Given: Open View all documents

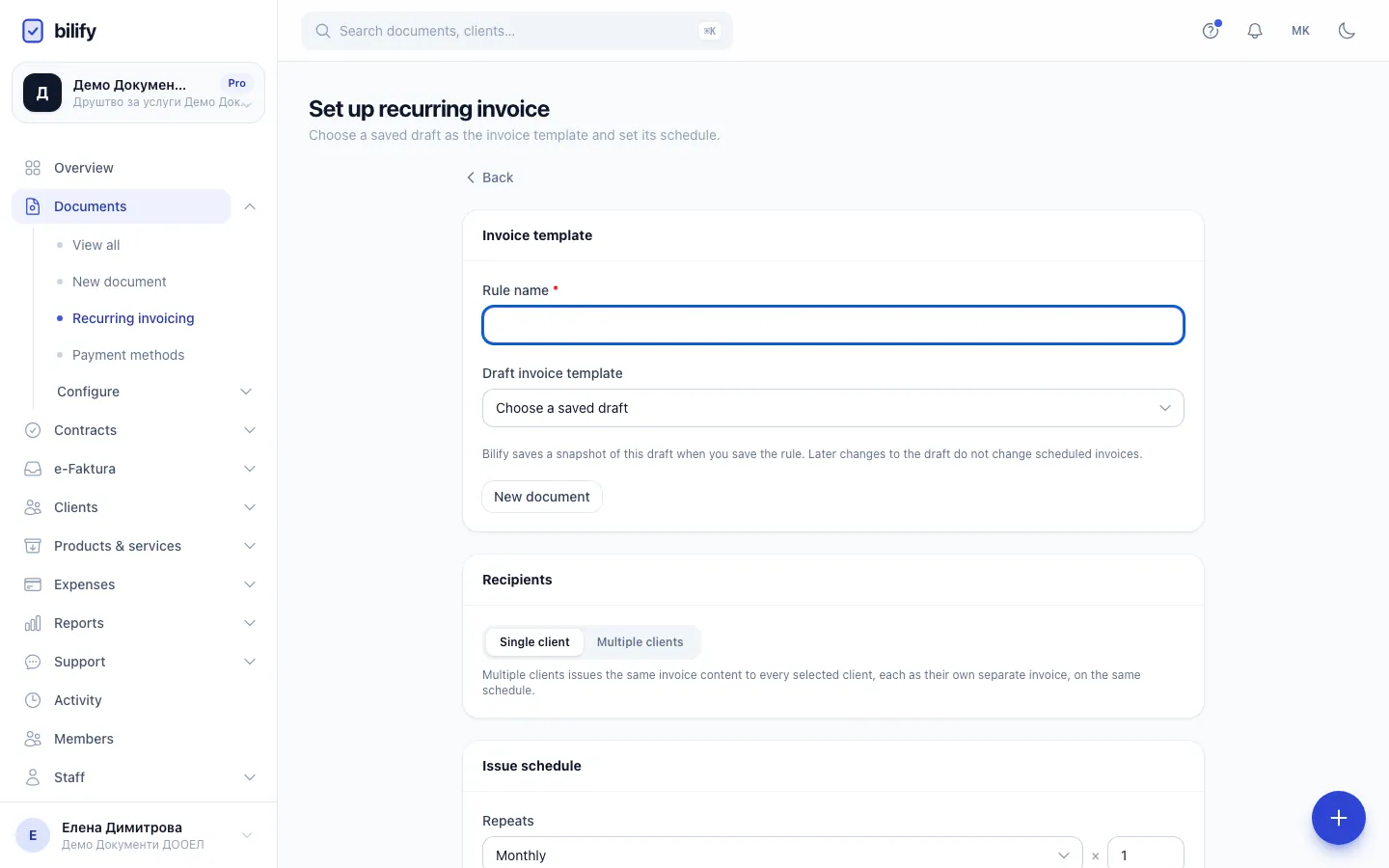Looking at the screenshot, I should pos(96,245).
